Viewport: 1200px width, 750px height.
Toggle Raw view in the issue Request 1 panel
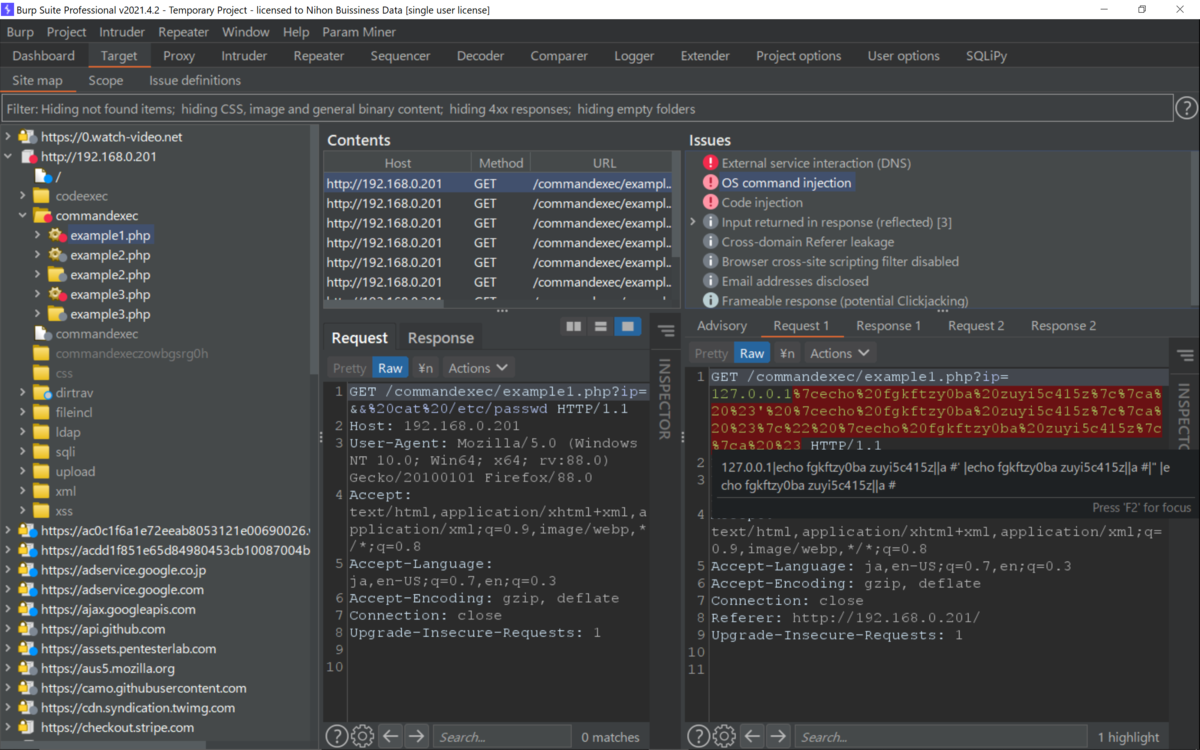(x=752, y=353)
